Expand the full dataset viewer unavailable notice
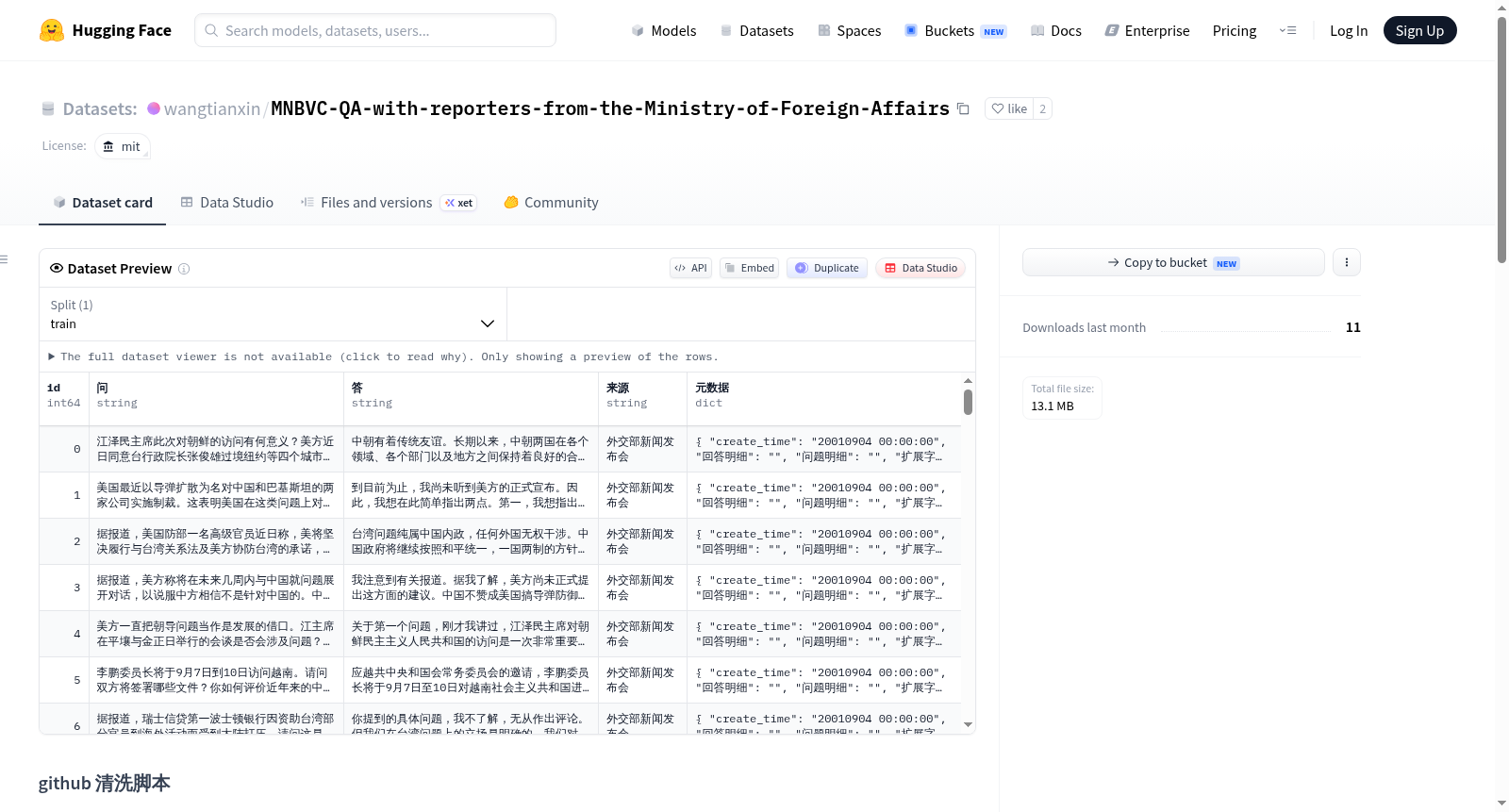This screenshot has width=1509, height=812. point(383,356)
